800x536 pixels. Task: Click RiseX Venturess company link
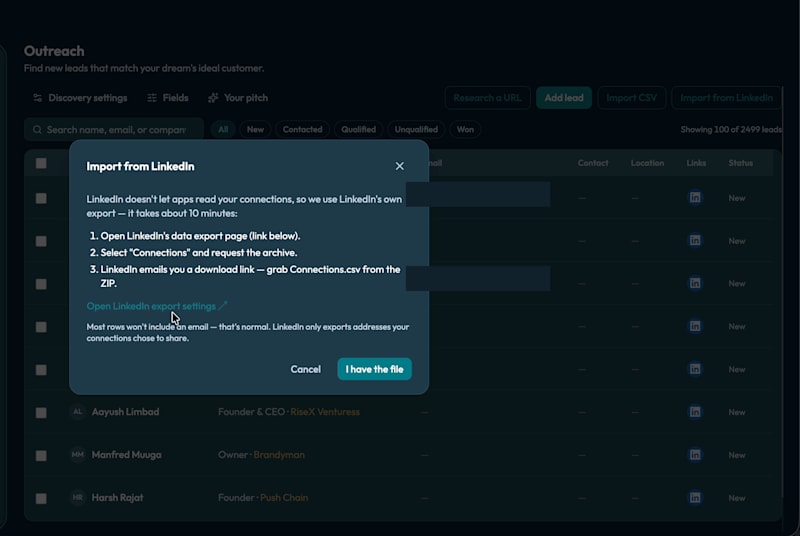[325, 412]
